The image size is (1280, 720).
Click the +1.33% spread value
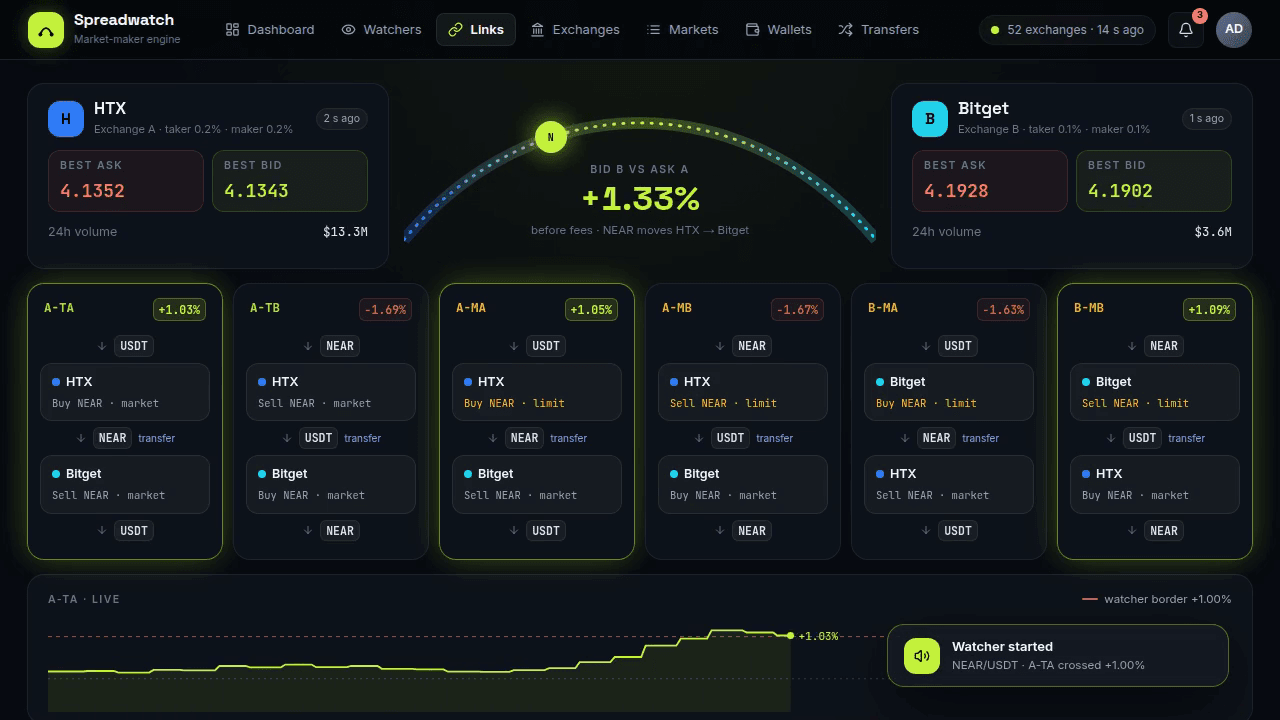tap(640, 199)
